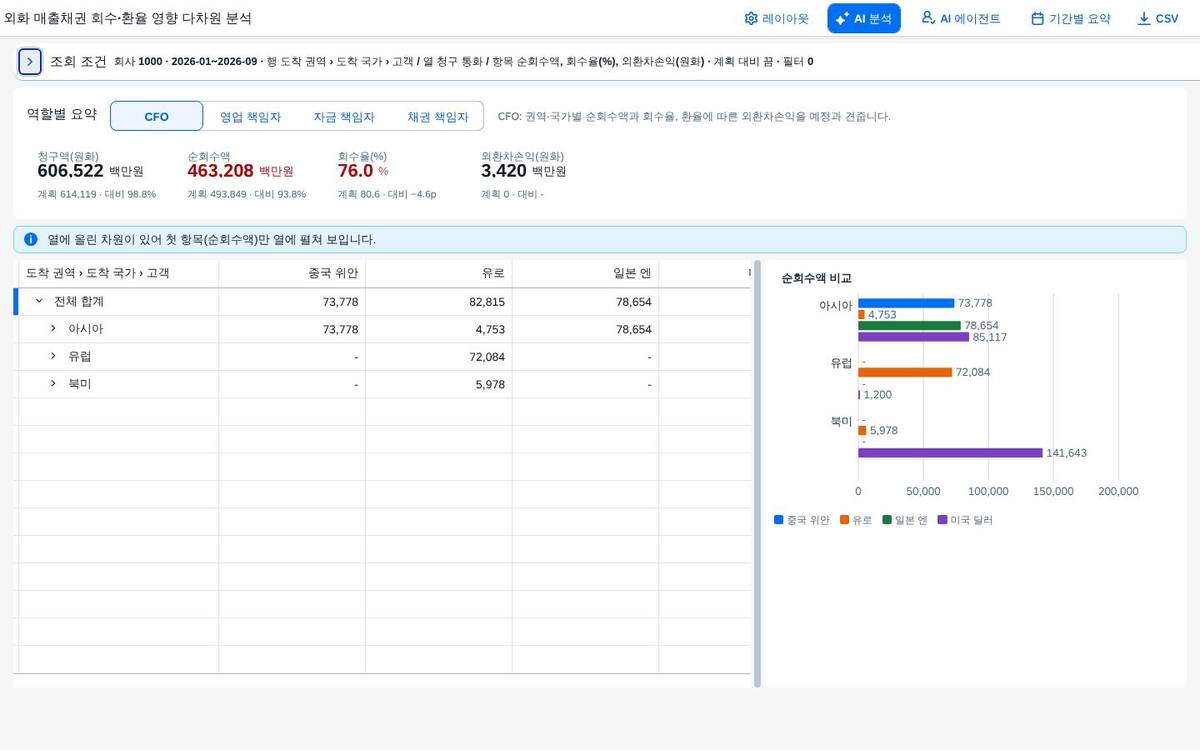The width and height of the screenshot is (1200, 750).
Task: Switch to the 자금 책임자 tab
Action: [343, 116]
